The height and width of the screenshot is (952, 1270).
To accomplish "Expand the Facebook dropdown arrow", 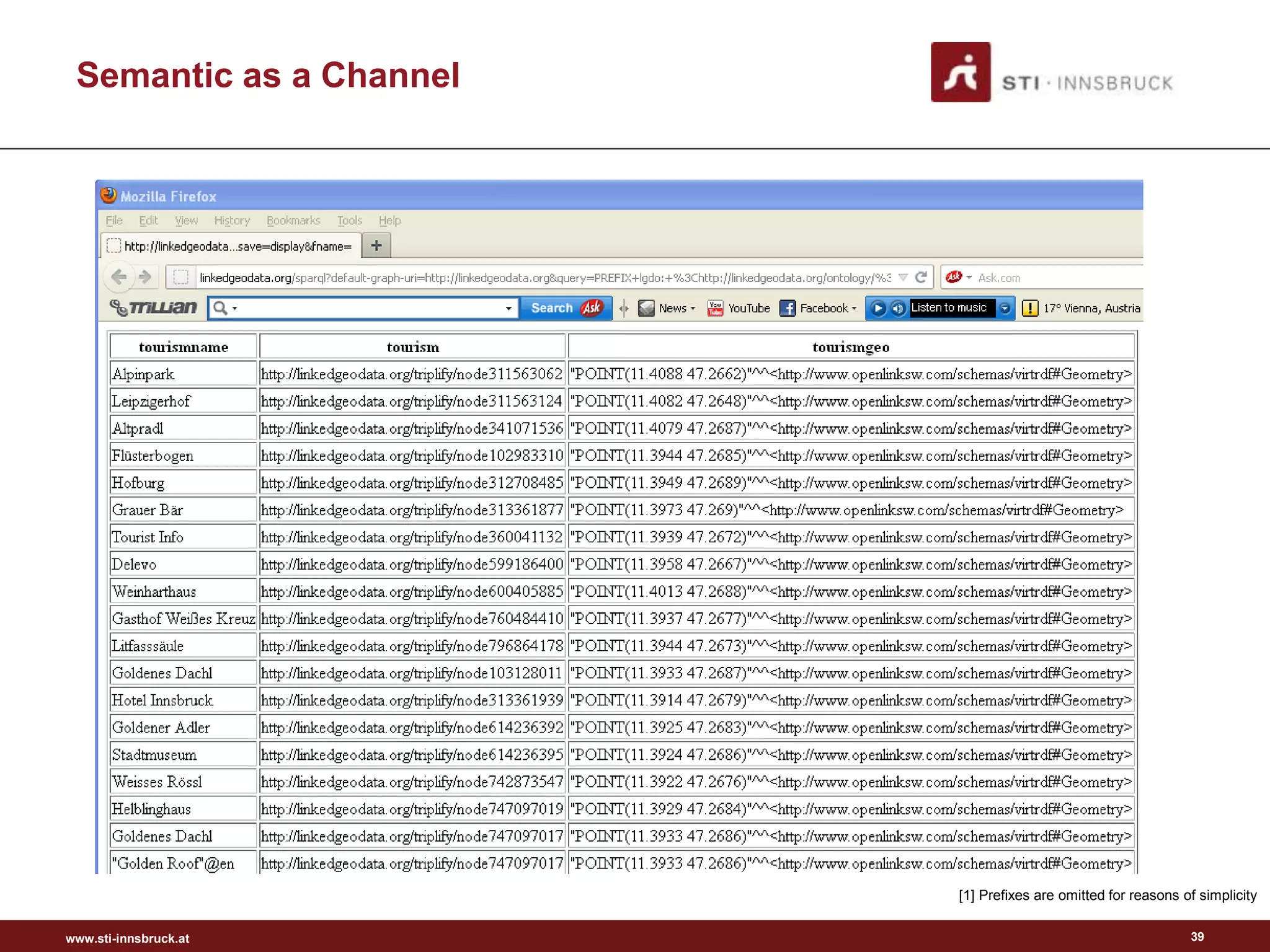I will click(x=853, y=308).
